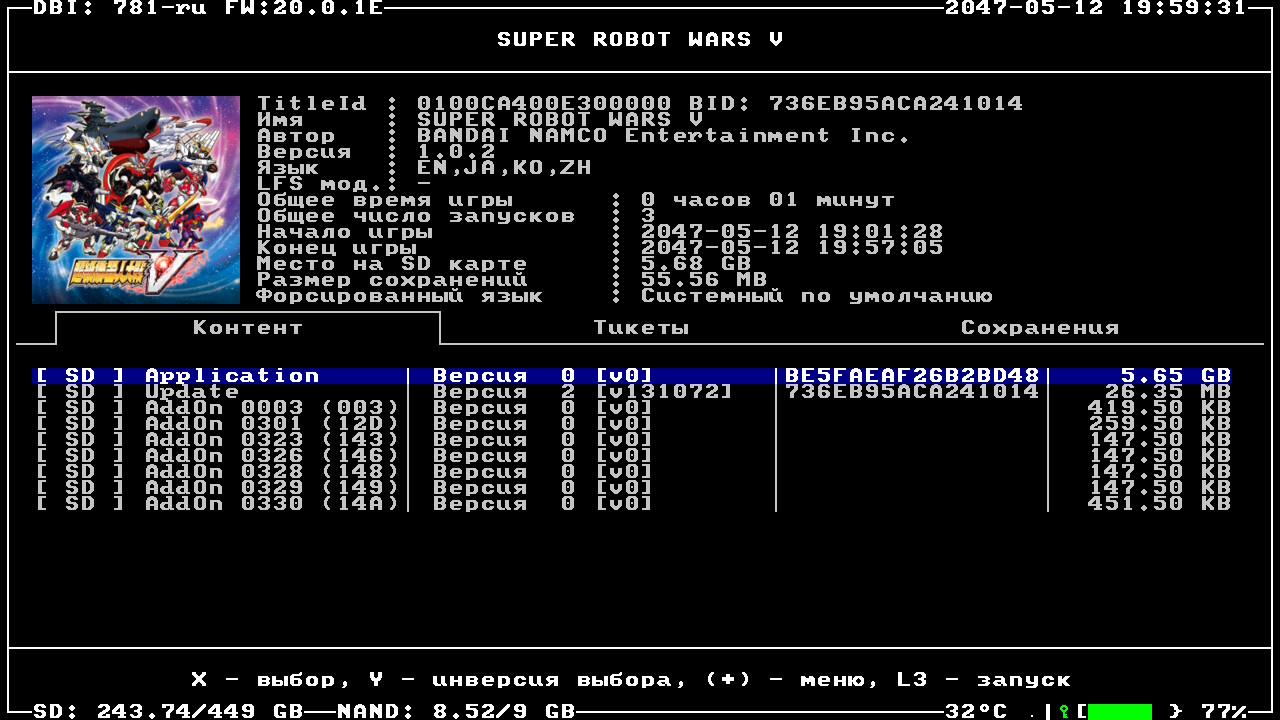Click the L3 - запуск launch hint
Viewport: 1280px width, 720px height.
tap(983, 680)
